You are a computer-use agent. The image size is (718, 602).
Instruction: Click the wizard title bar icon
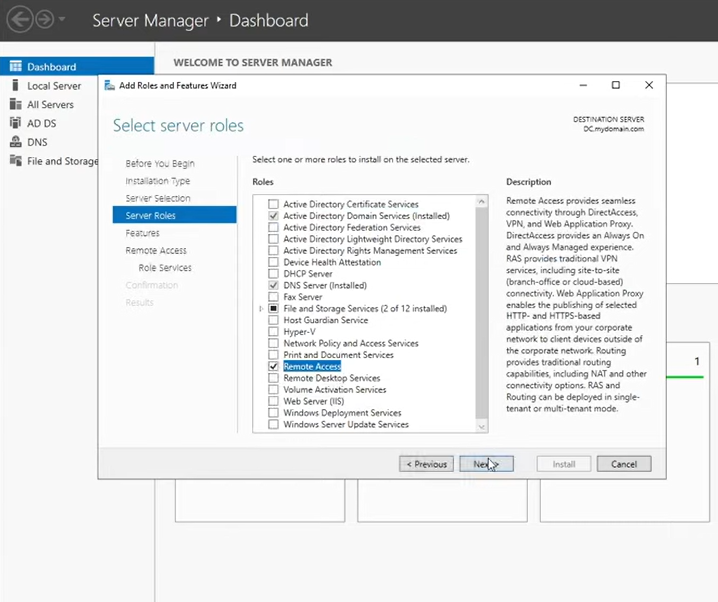point(109,85)
